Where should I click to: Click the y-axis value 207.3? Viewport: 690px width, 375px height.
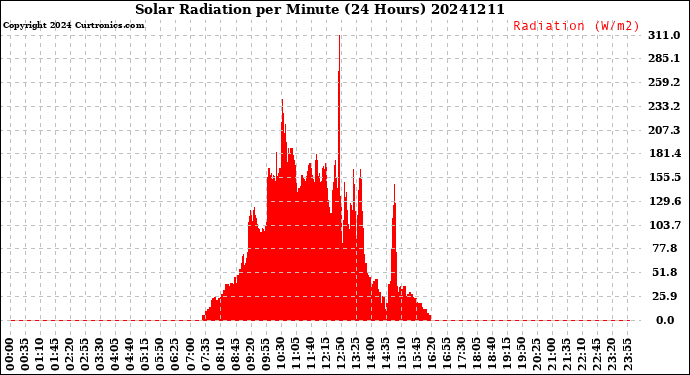point(664,130)
